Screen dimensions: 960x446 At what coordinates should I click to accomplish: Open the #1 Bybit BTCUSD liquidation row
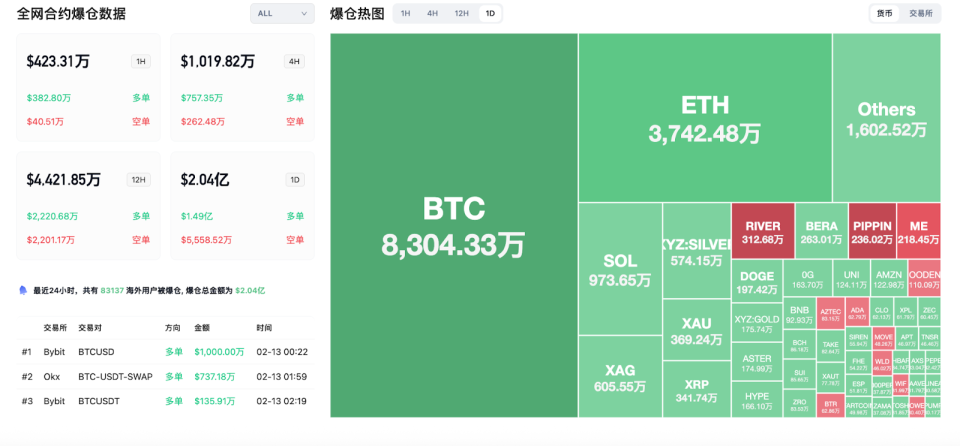click(165, 351)
